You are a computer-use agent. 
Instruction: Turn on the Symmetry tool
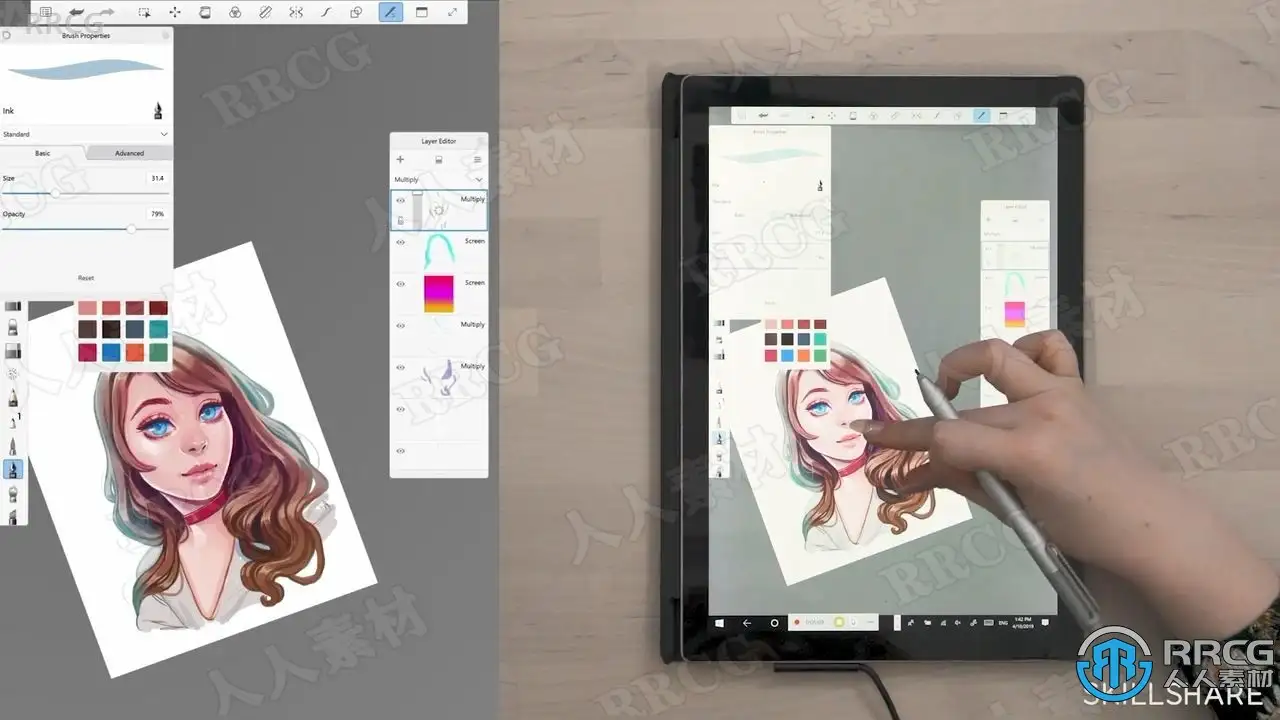pyautogui.click(x=296, y=12)
